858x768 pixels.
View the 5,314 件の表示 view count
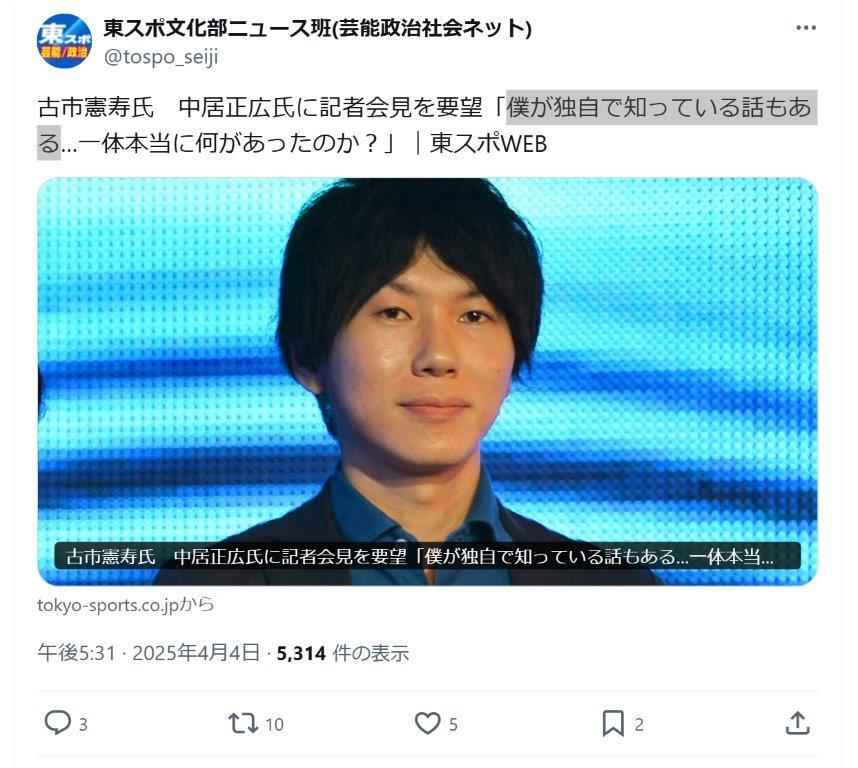point(343,653)
